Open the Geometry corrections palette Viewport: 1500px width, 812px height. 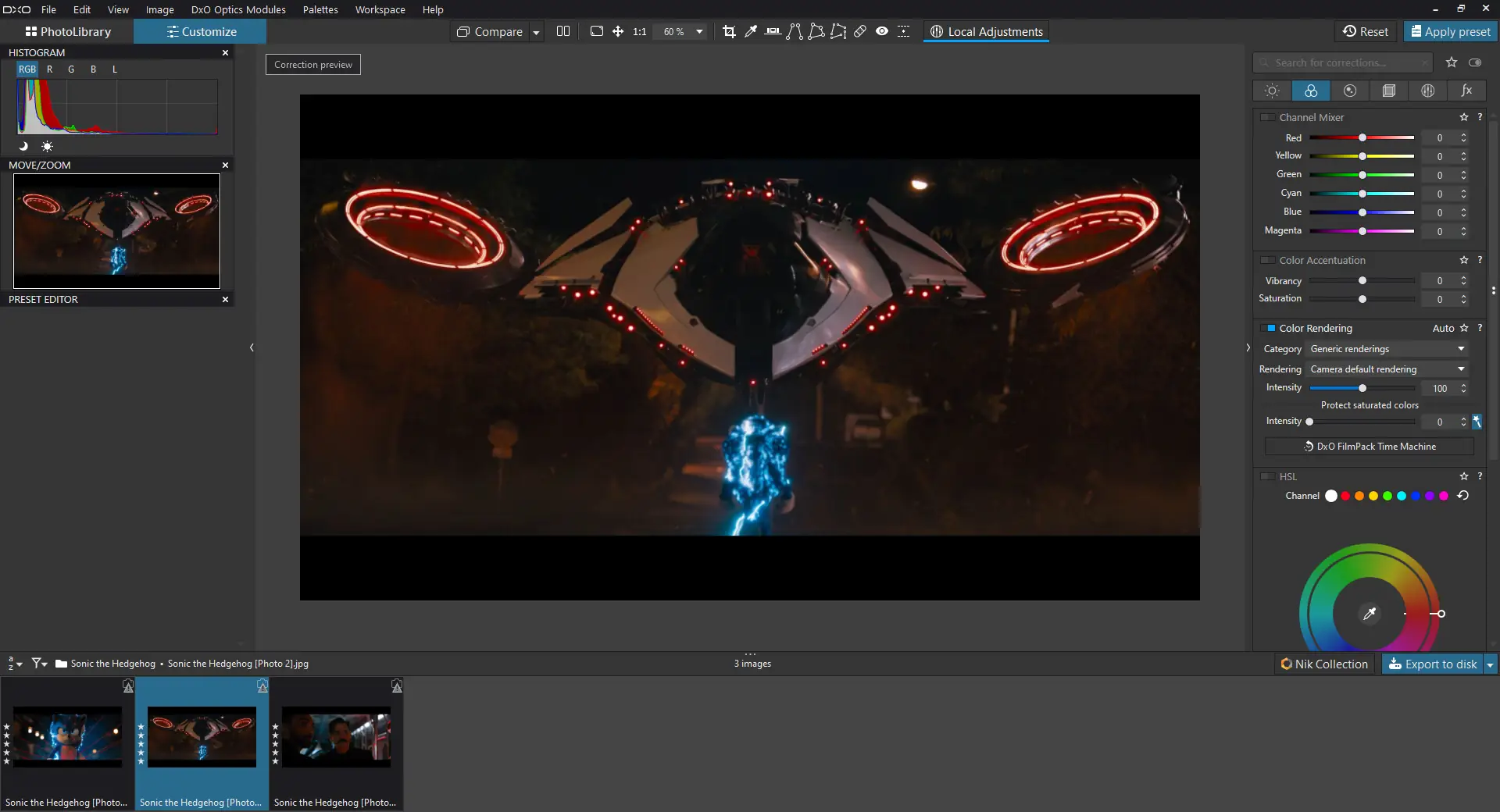coord(1389,91)
